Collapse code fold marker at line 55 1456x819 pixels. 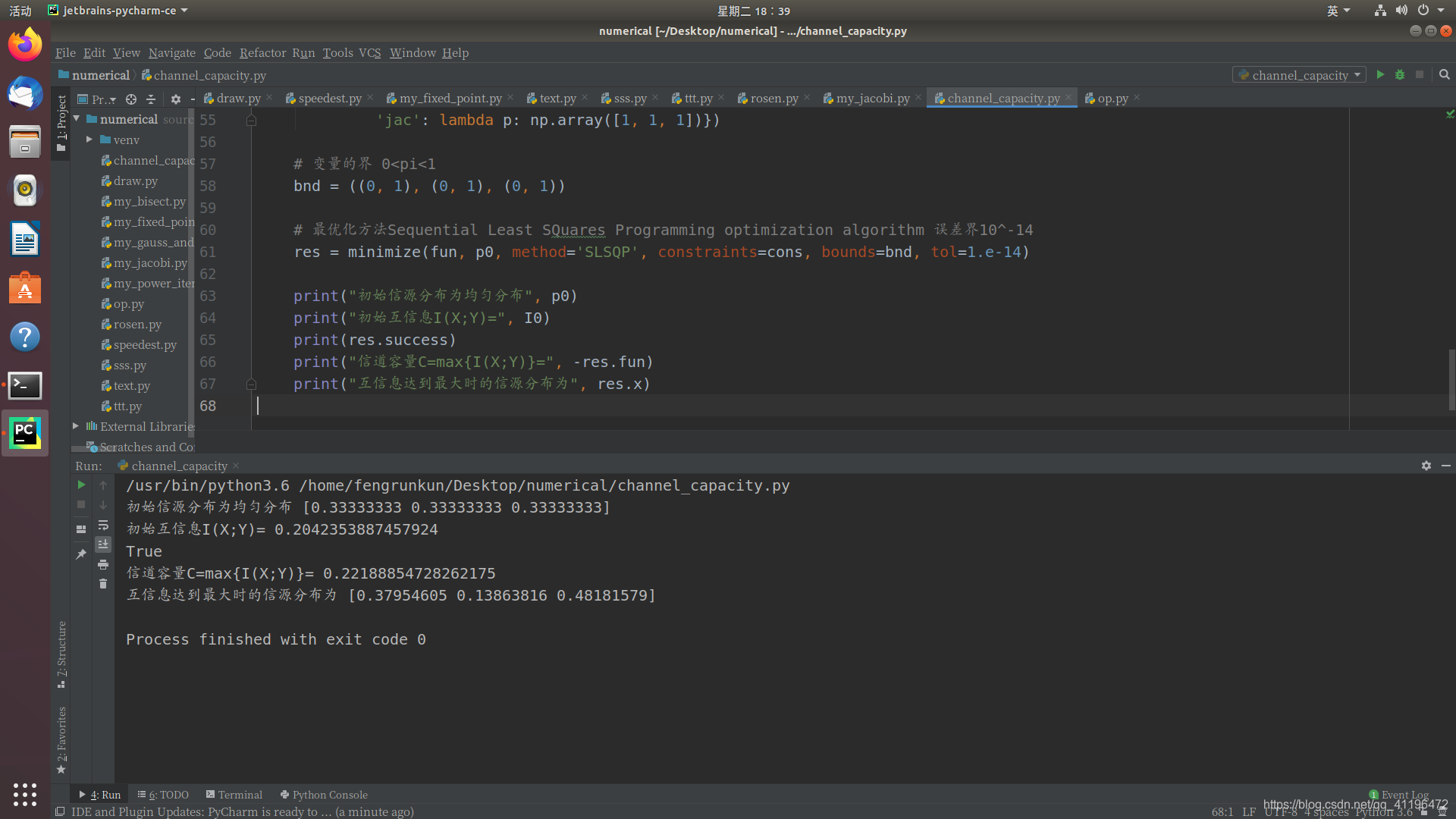[x=251, y=120]
